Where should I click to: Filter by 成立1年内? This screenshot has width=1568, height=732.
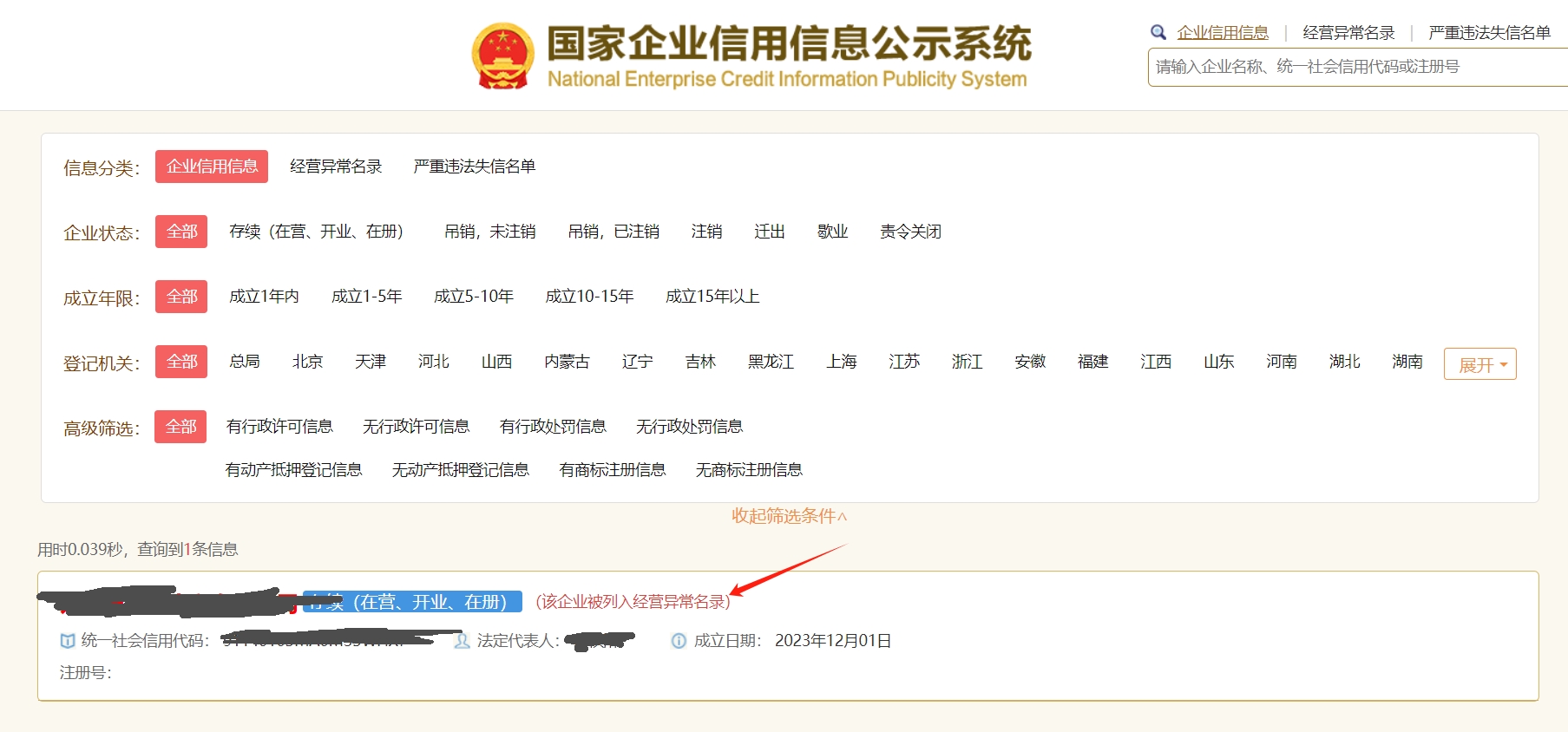(x=264, y=297)
